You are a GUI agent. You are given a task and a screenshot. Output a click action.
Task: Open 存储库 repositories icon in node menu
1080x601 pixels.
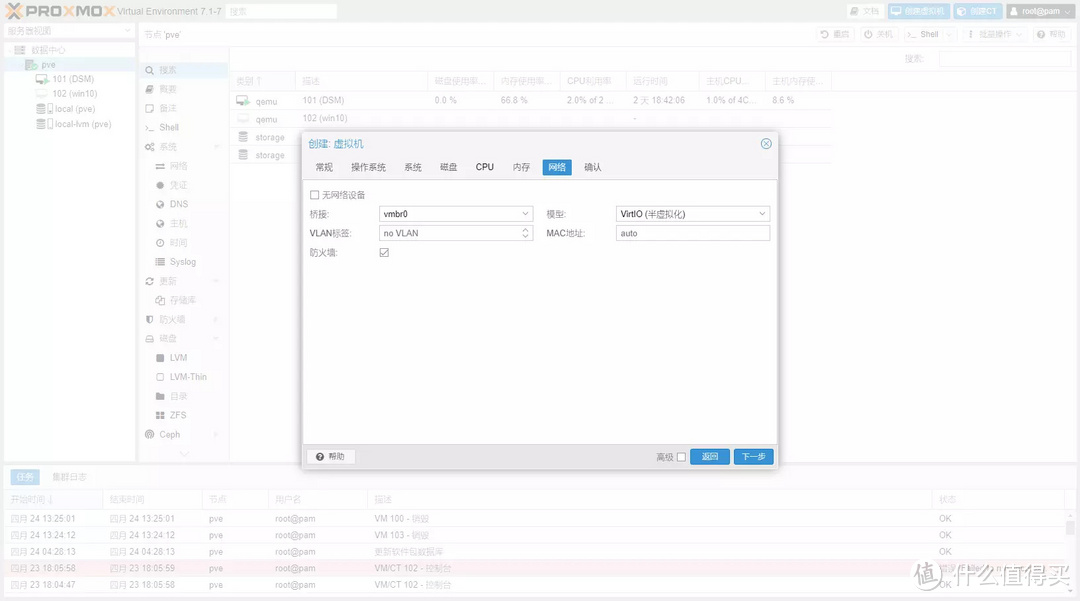pos(160,300)
